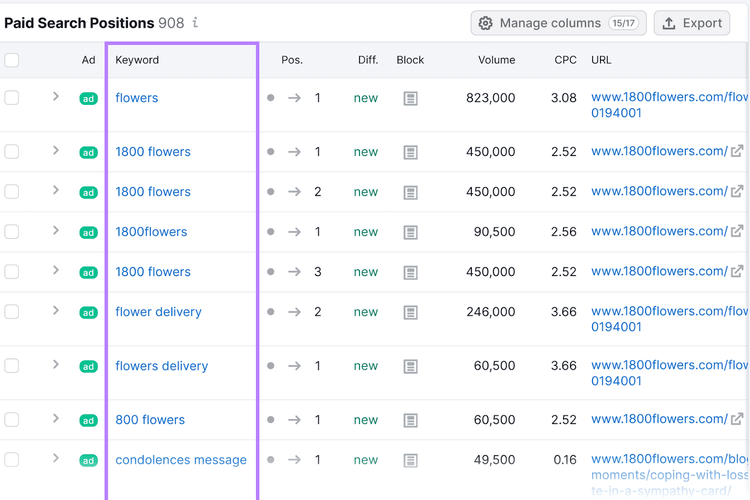View the ad block icon for flowers
The image size is (750, 500).
click(410, 99)
